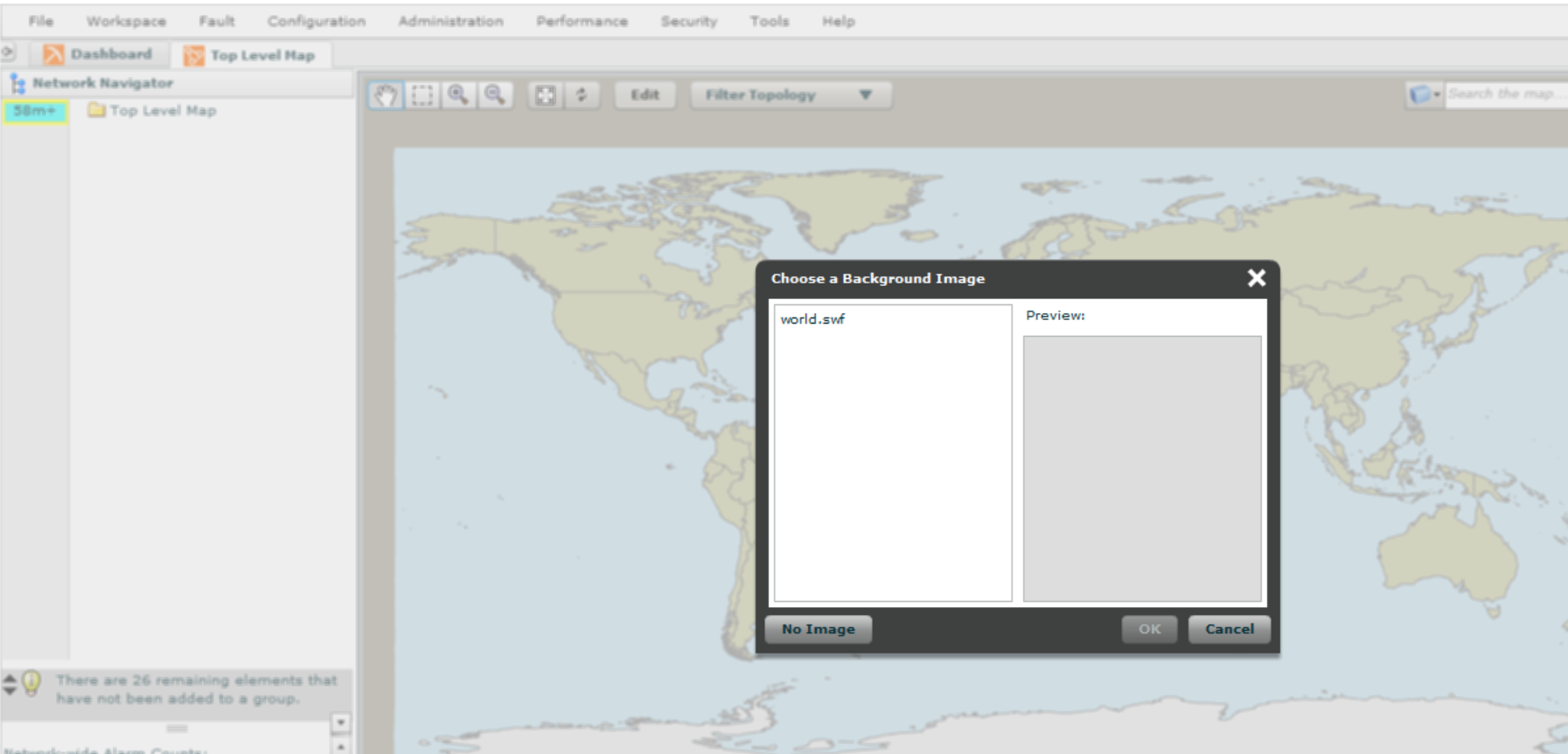Switch to the Top Level Map tab
Viewport: 1568px width, 754px height.
pos(251,55)
